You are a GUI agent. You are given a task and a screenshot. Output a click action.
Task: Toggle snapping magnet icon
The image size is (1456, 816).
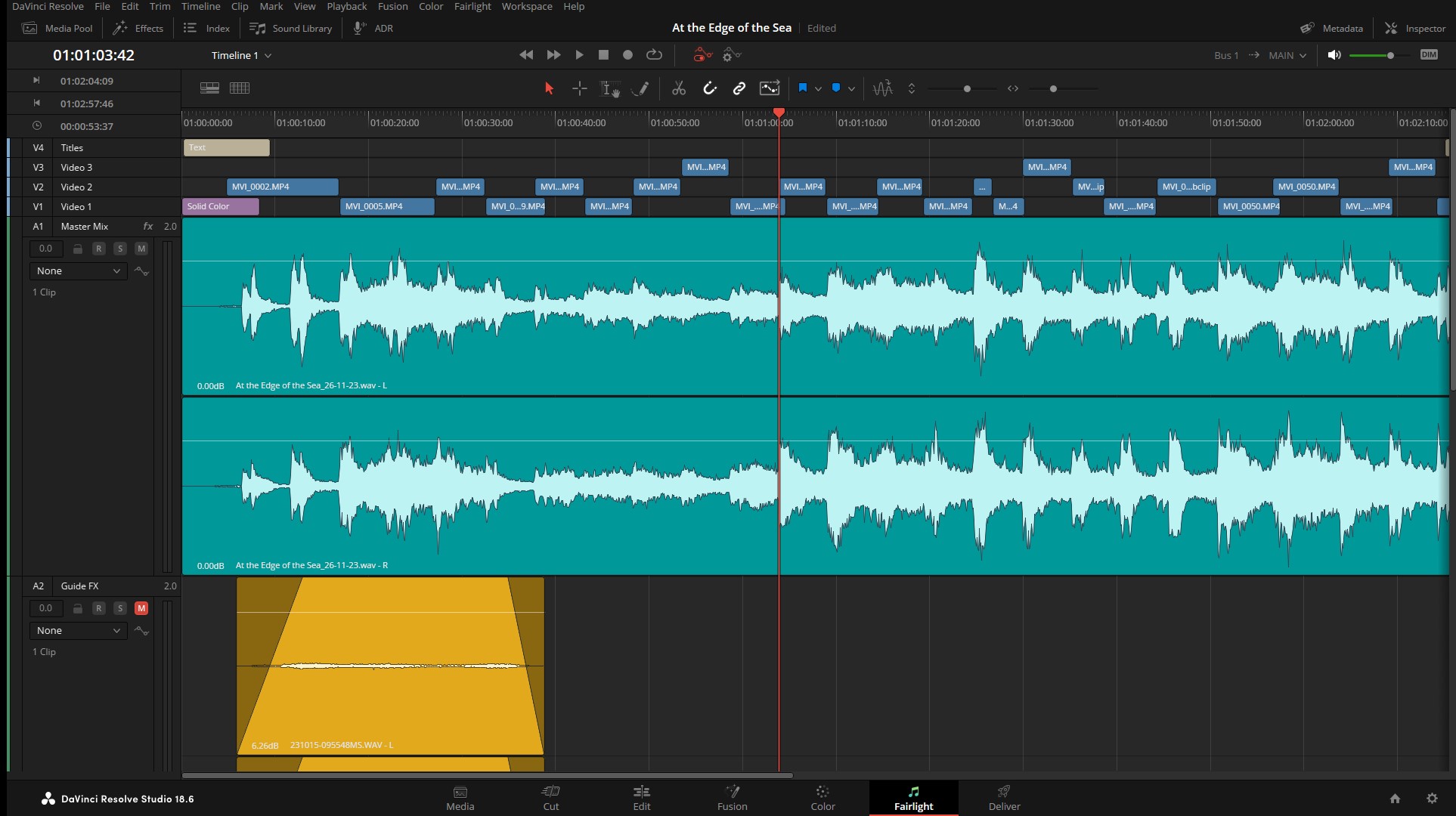point(709,88)
